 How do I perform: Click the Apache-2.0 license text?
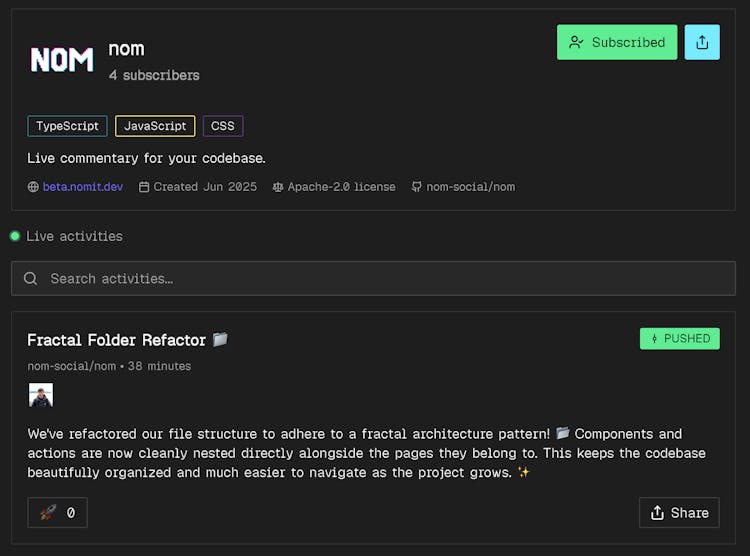341,187
